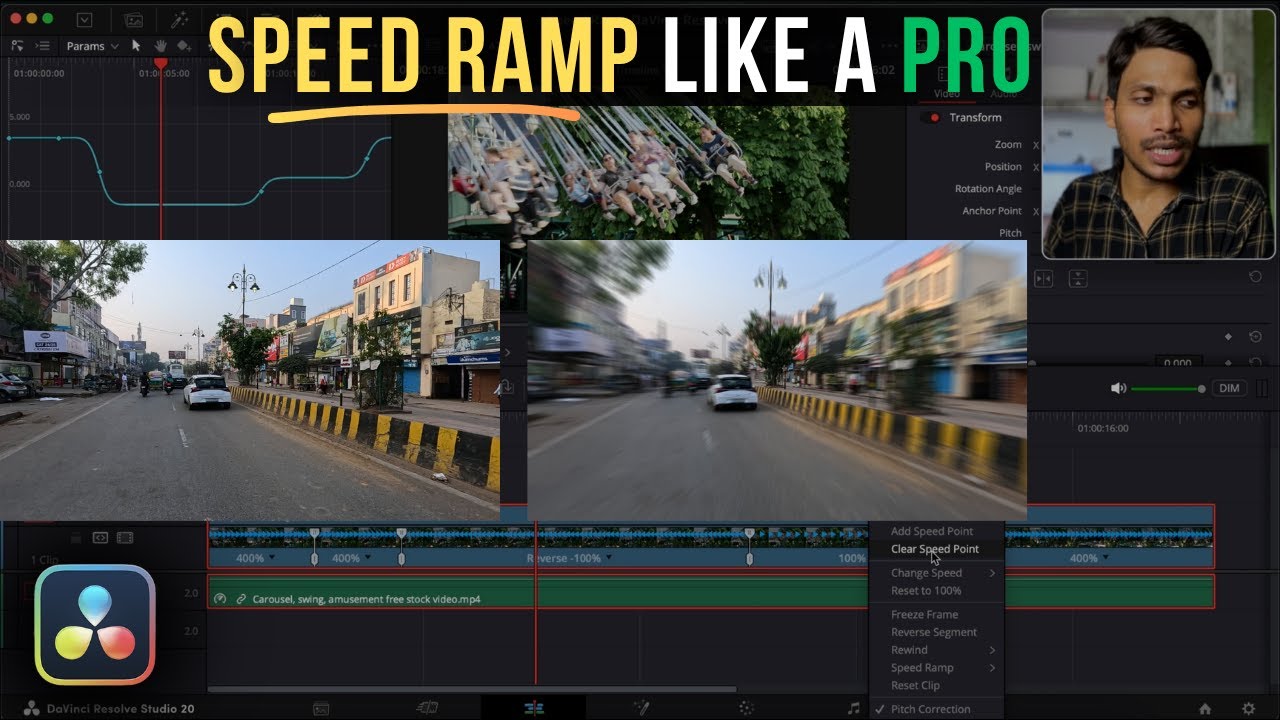This screenshot has width=1280, height=720.
Task: Click the list lines icon beside Params
Action: [x=45, y=46]
